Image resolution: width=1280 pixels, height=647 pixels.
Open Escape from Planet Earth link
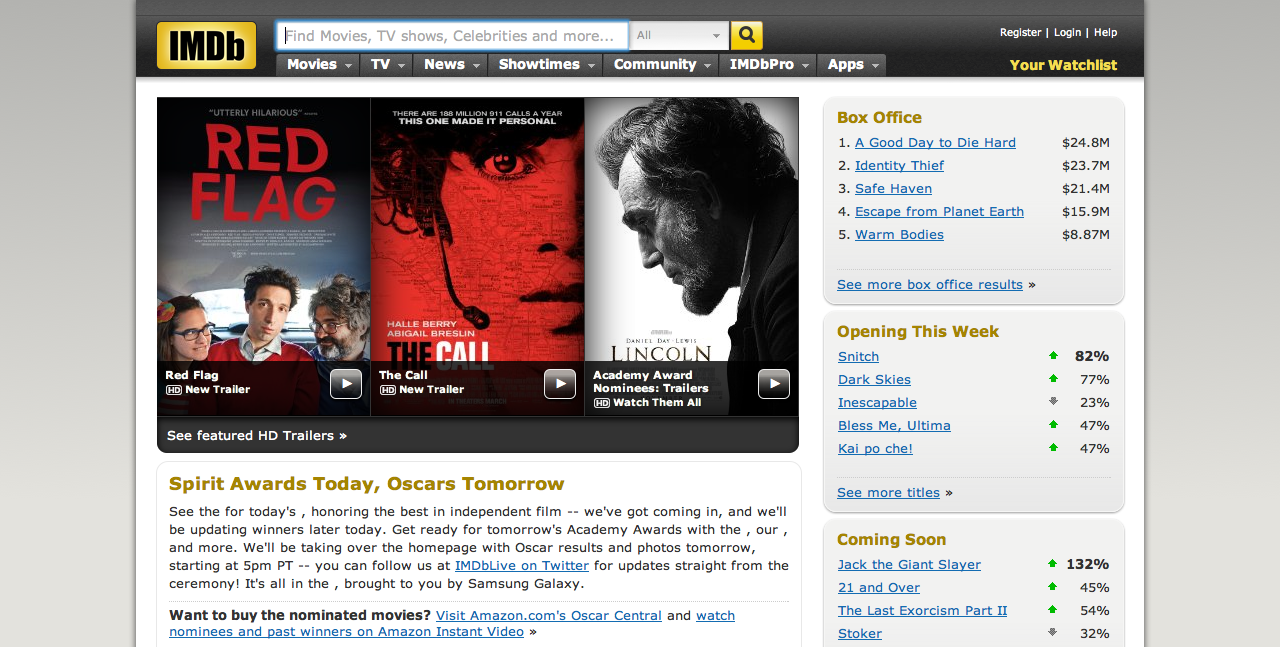coord(939,212)
